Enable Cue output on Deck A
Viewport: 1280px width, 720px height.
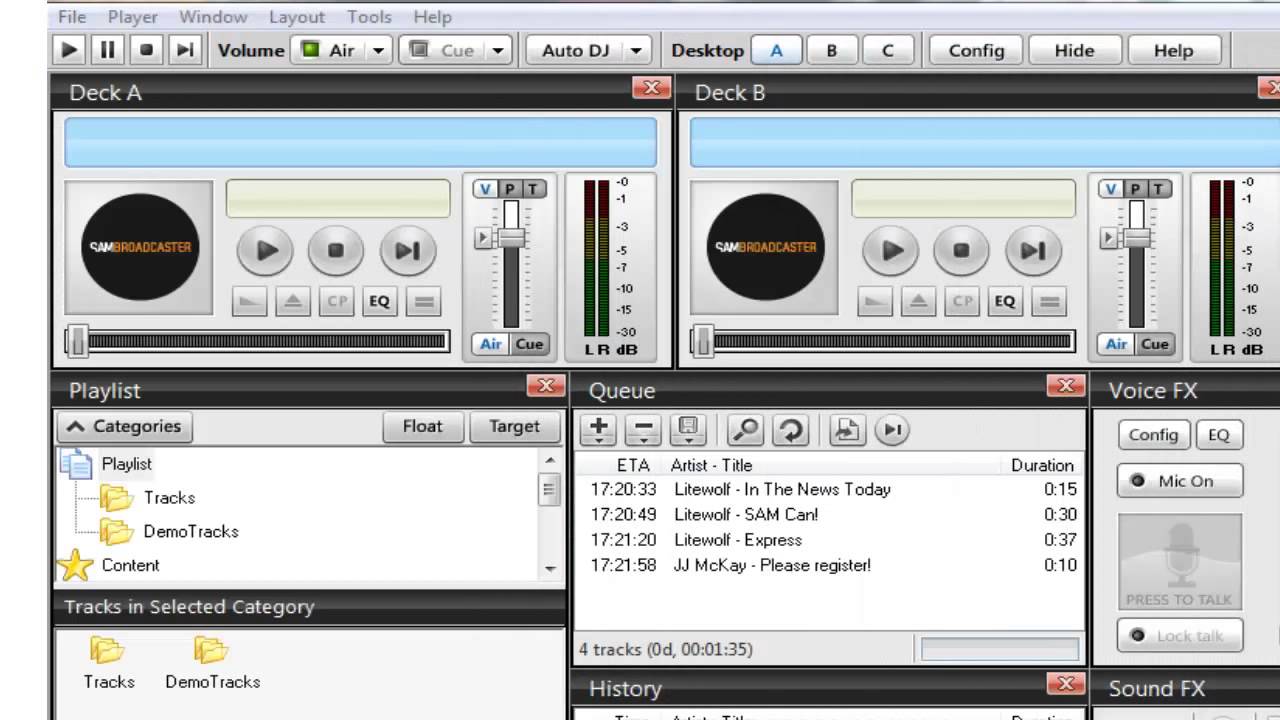(x=529, y=344)
